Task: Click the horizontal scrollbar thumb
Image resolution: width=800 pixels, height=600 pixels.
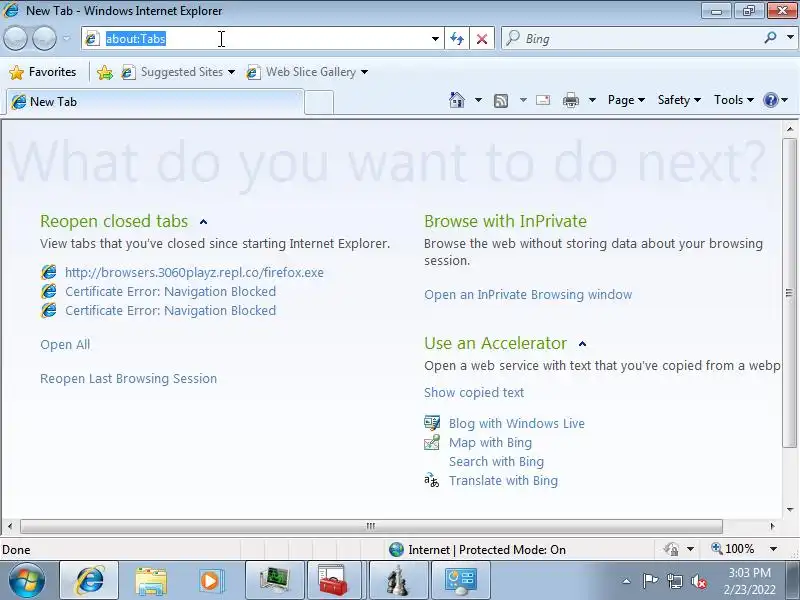Action: tap(371, 526)
